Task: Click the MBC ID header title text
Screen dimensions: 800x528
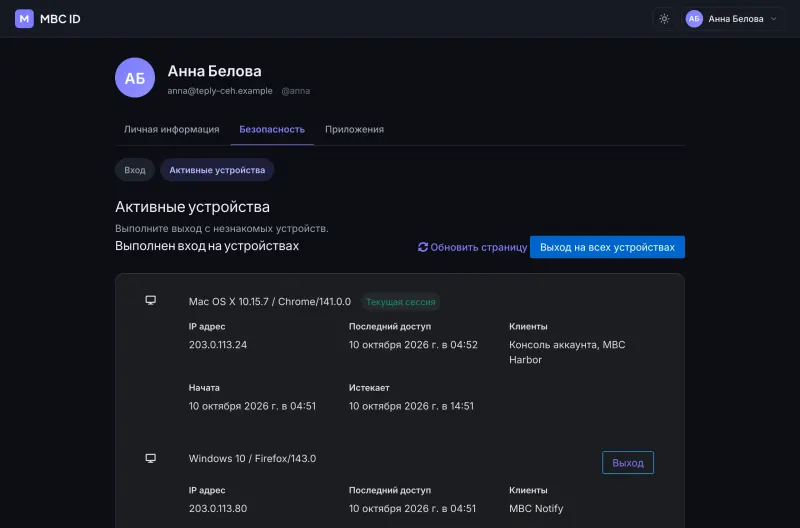Action: point(60,19)
